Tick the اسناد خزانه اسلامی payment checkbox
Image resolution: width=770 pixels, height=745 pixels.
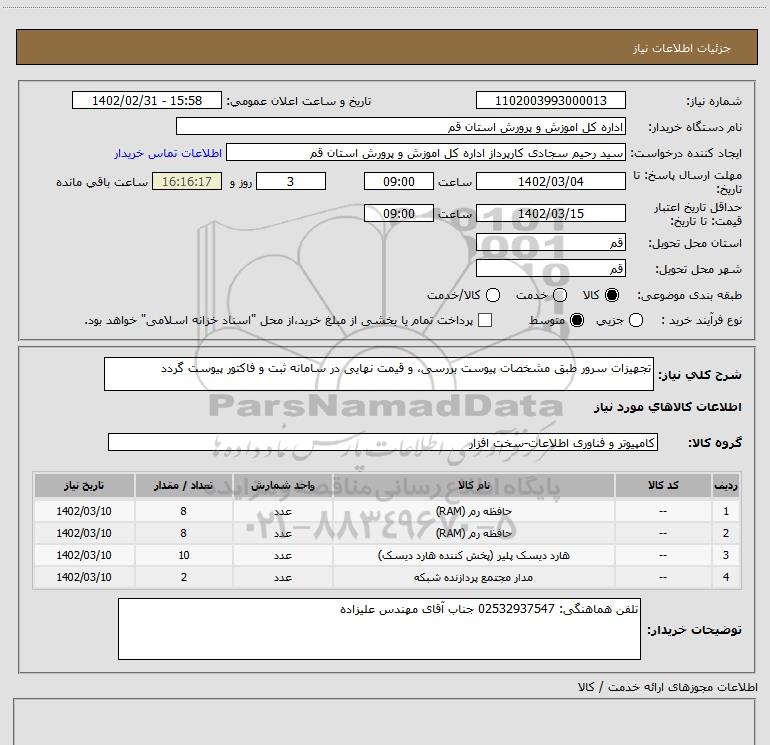pyautogui.click(x=485, y=320)
